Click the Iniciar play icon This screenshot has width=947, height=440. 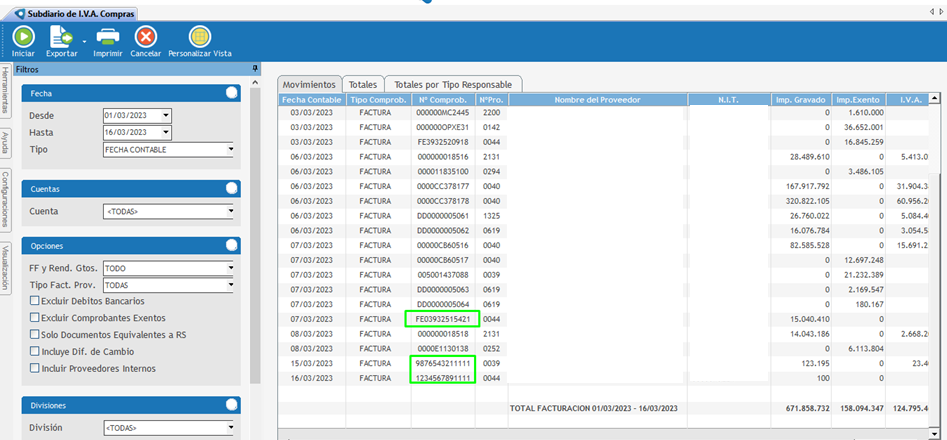23,37
